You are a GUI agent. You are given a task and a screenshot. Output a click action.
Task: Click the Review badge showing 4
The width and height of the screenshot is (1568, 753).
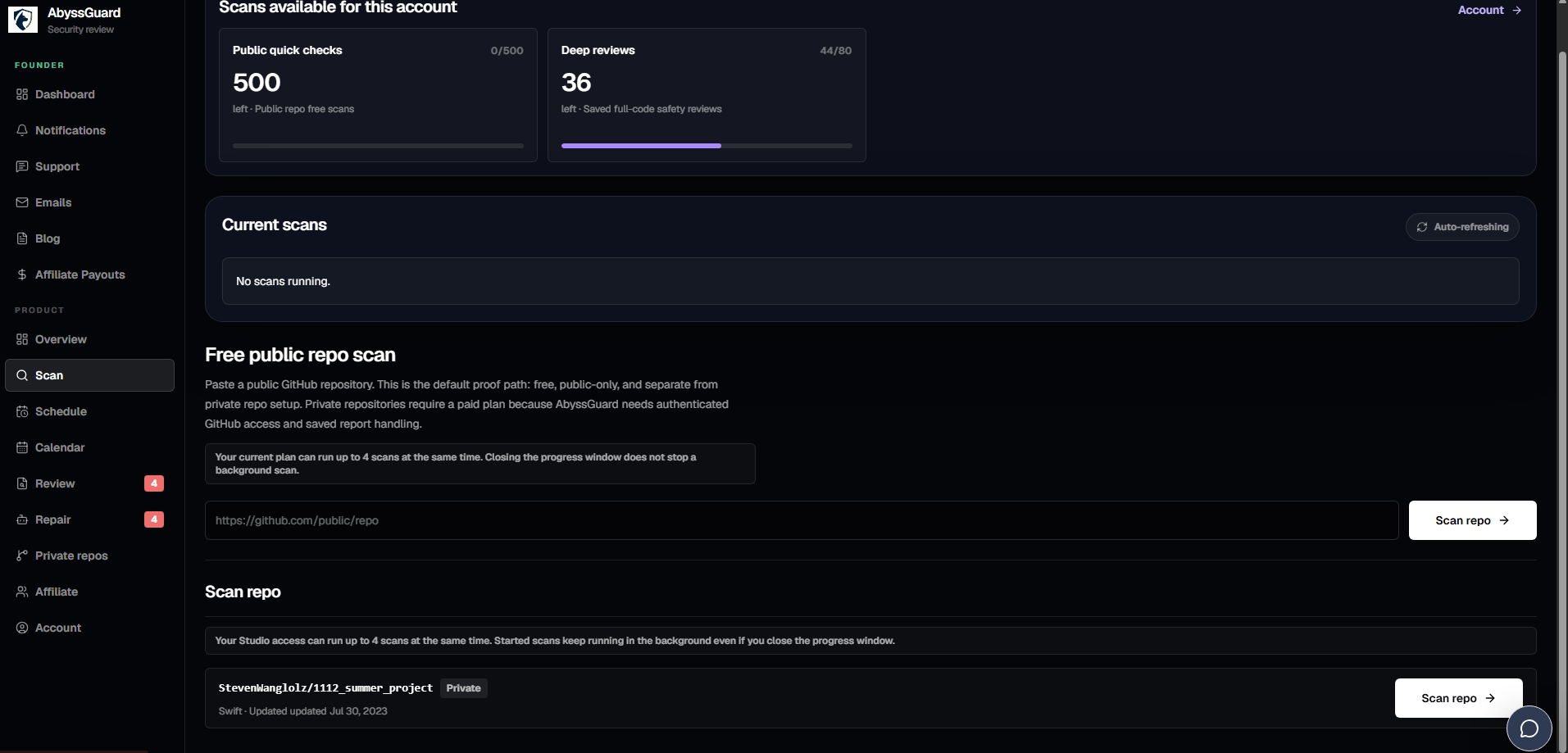point(154,483)
